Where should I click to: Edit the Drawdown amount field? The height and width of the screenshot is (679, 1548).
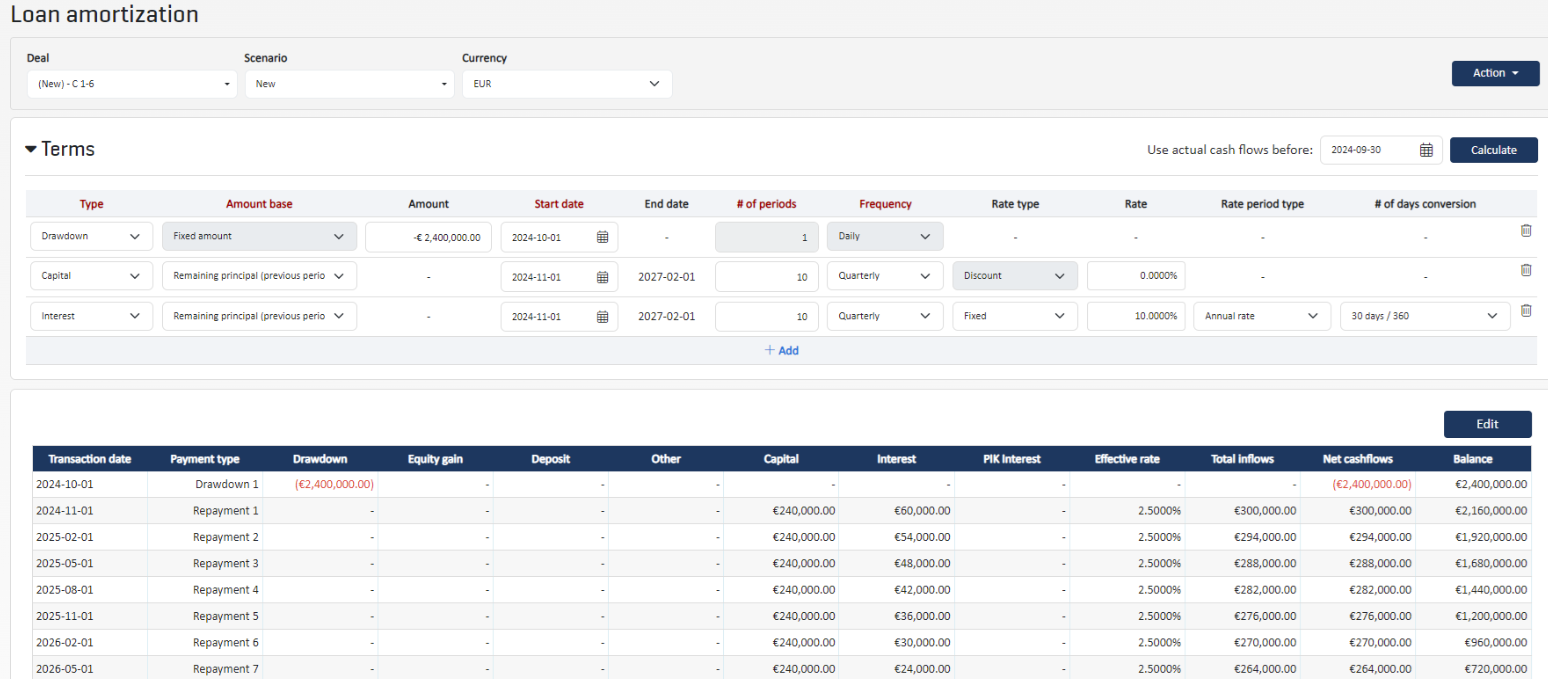pyautogui.click(x=428, y=237)
